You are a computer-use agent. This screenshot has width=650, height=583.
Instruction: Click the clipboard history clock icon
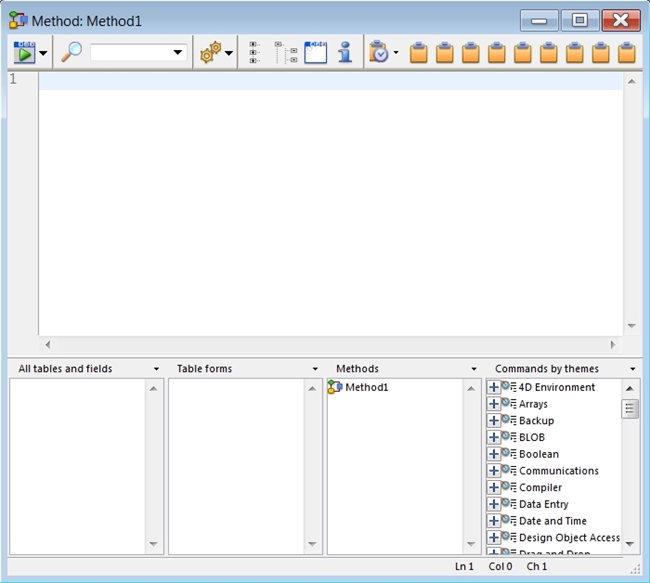point(378,53)
